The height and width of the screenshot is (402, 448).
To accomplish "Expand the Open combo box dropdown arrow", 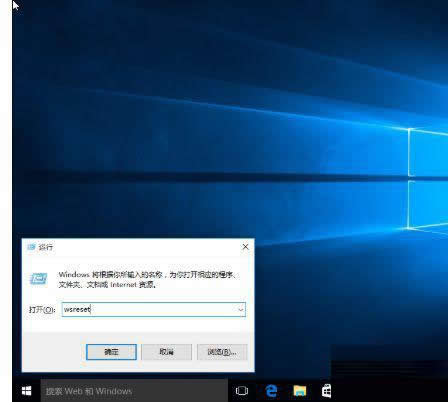I will click(x=241, y=310).
